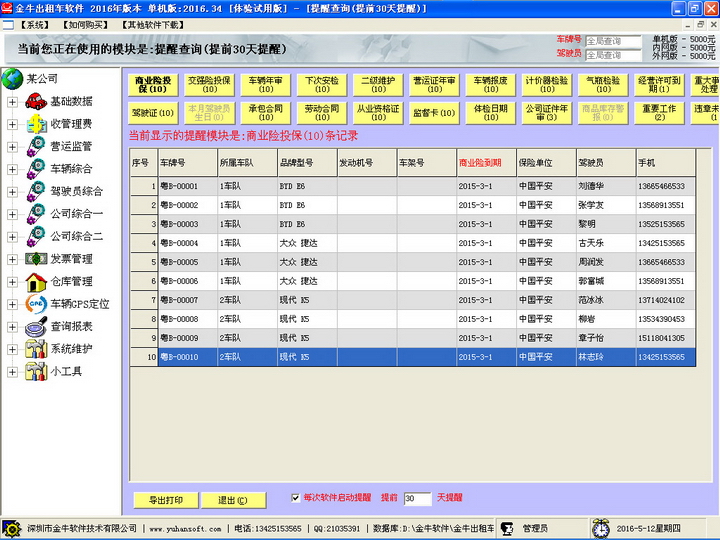This screenshot has height=540, width=720.
Task: Expand the 小工具 tree node
Action: [x=12, y=372]
